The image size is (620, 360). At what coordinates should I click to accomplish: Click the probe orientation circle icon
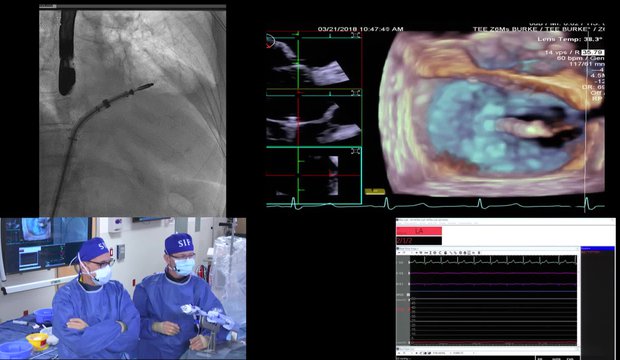(270, 40)
